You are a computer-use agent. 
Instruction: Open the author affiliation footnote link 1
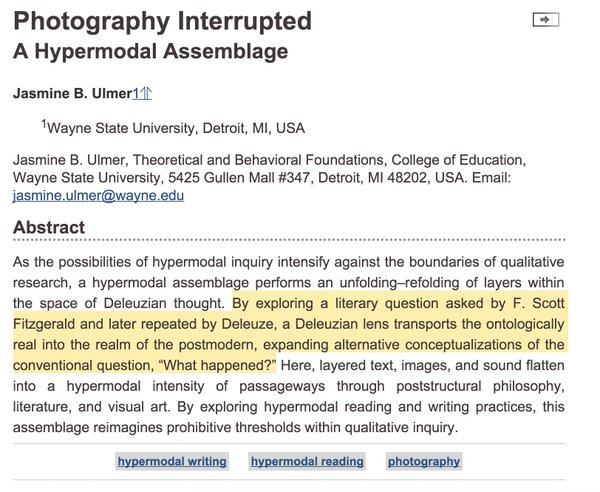tap(137, 93)
